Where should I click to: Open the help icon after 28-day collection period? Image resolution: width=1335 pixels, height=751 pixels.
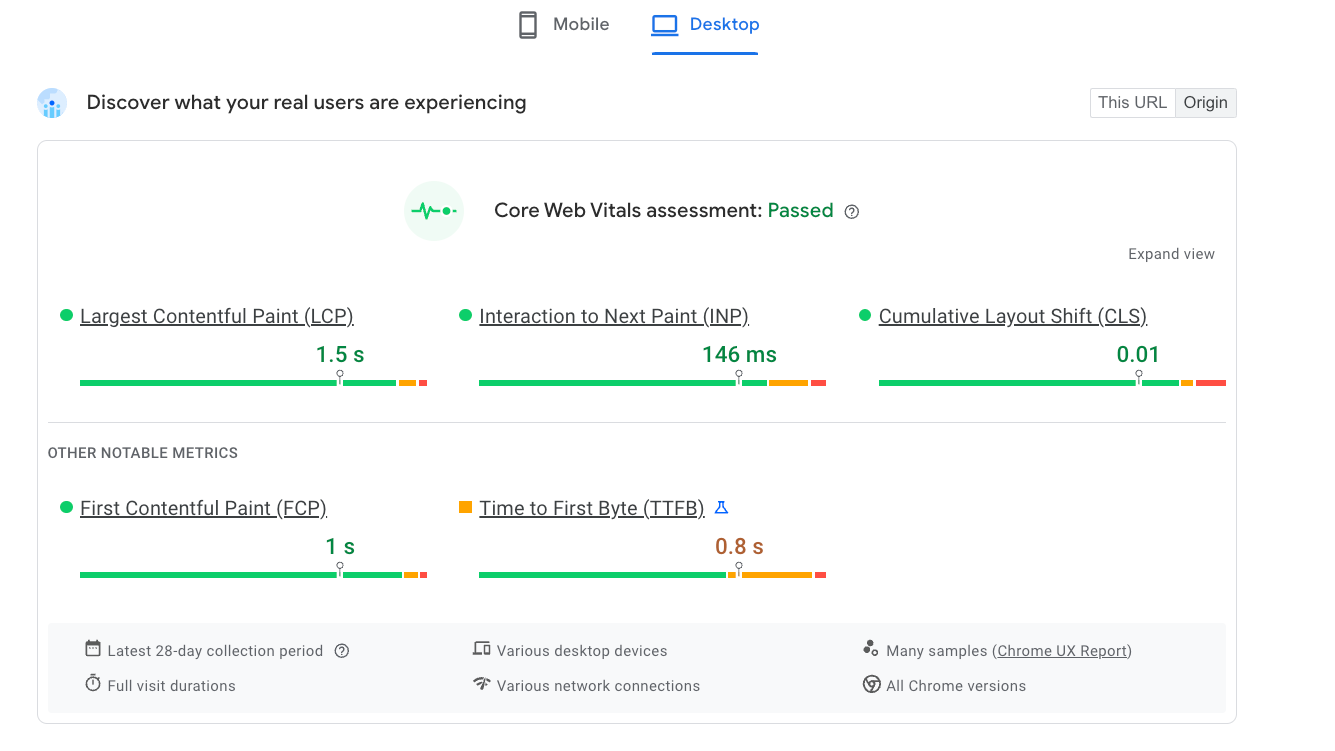click(x=342, y=651)
